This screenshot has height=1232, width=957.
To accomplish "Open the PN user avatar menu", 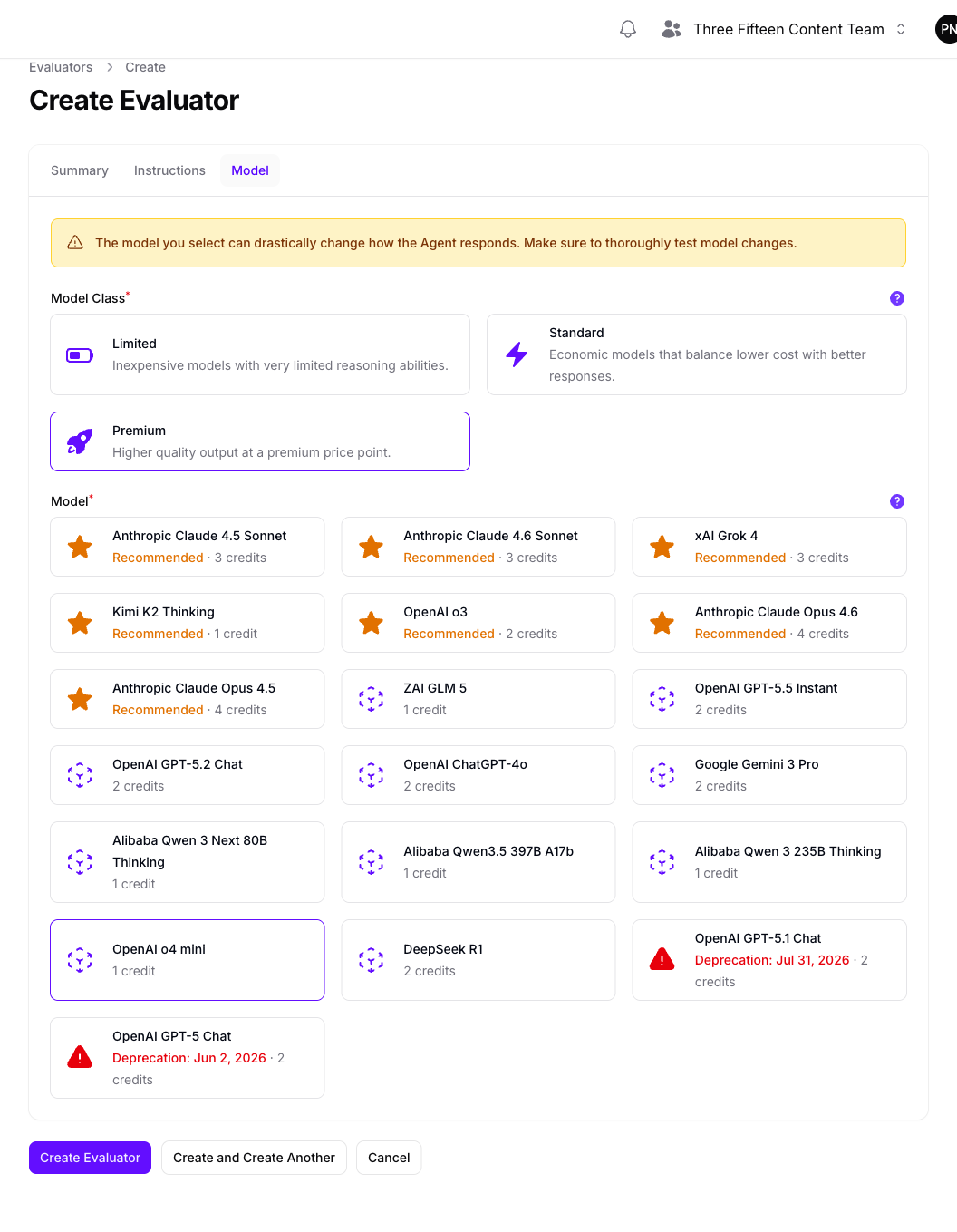I will click(946, 29).
